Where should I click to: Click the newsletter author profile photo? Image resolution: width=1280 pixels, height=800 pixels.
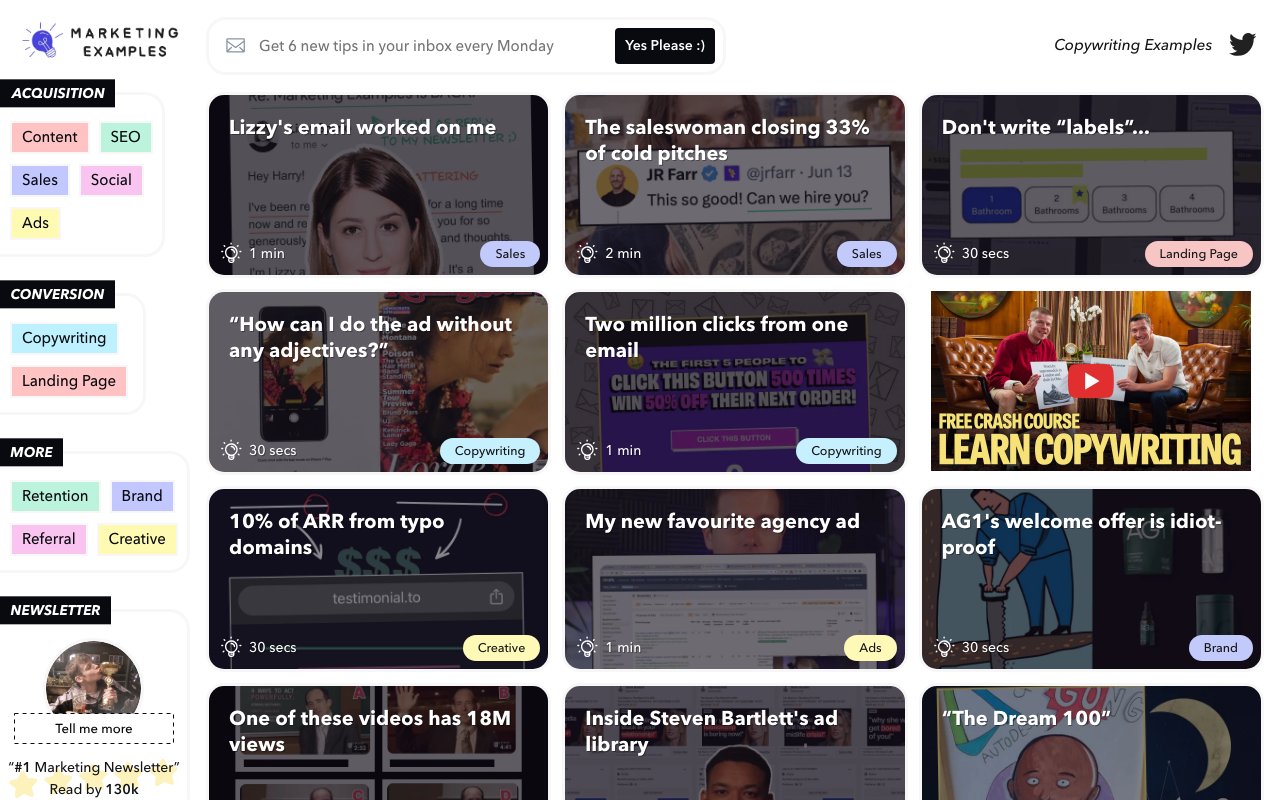93,680
